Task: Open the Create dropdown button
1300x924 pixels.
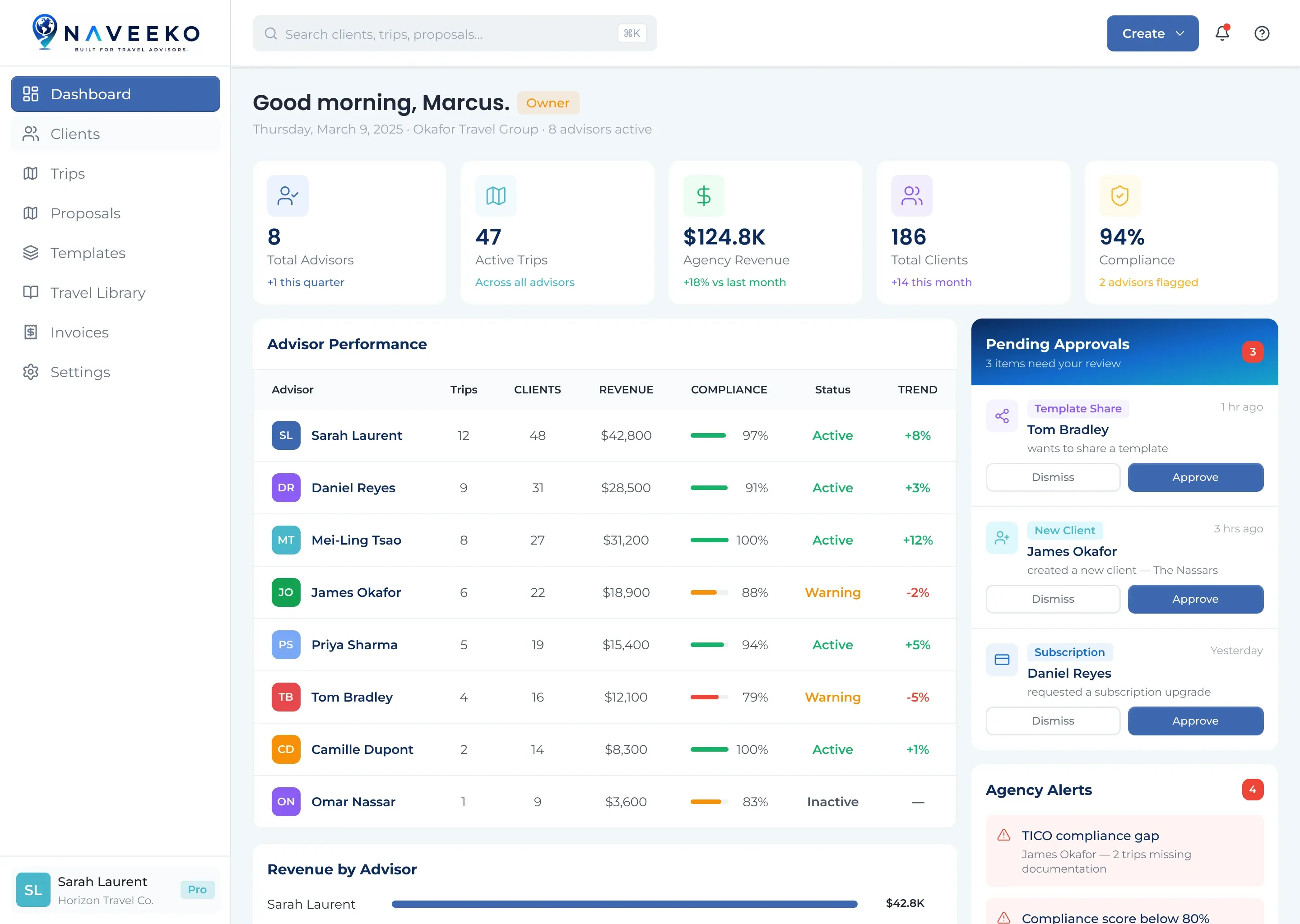Action: [x=1152, y=33]
